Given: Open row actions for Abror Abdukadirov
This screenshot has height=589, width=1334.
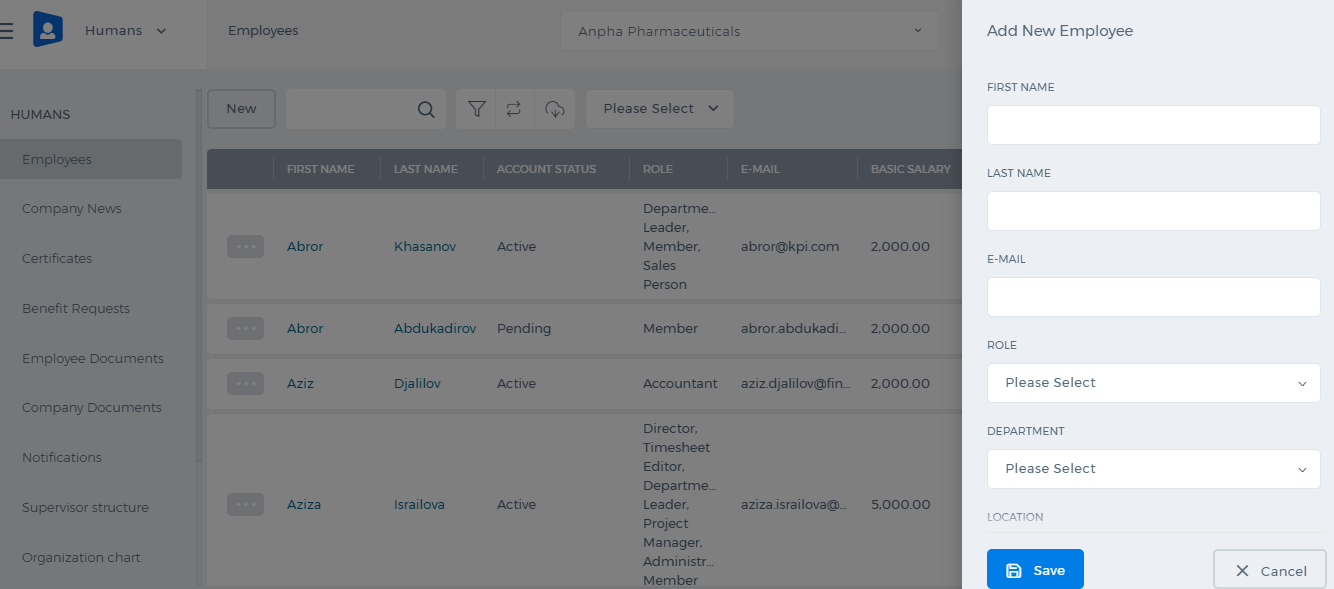Looking at the screenshot, I should 245,328.
